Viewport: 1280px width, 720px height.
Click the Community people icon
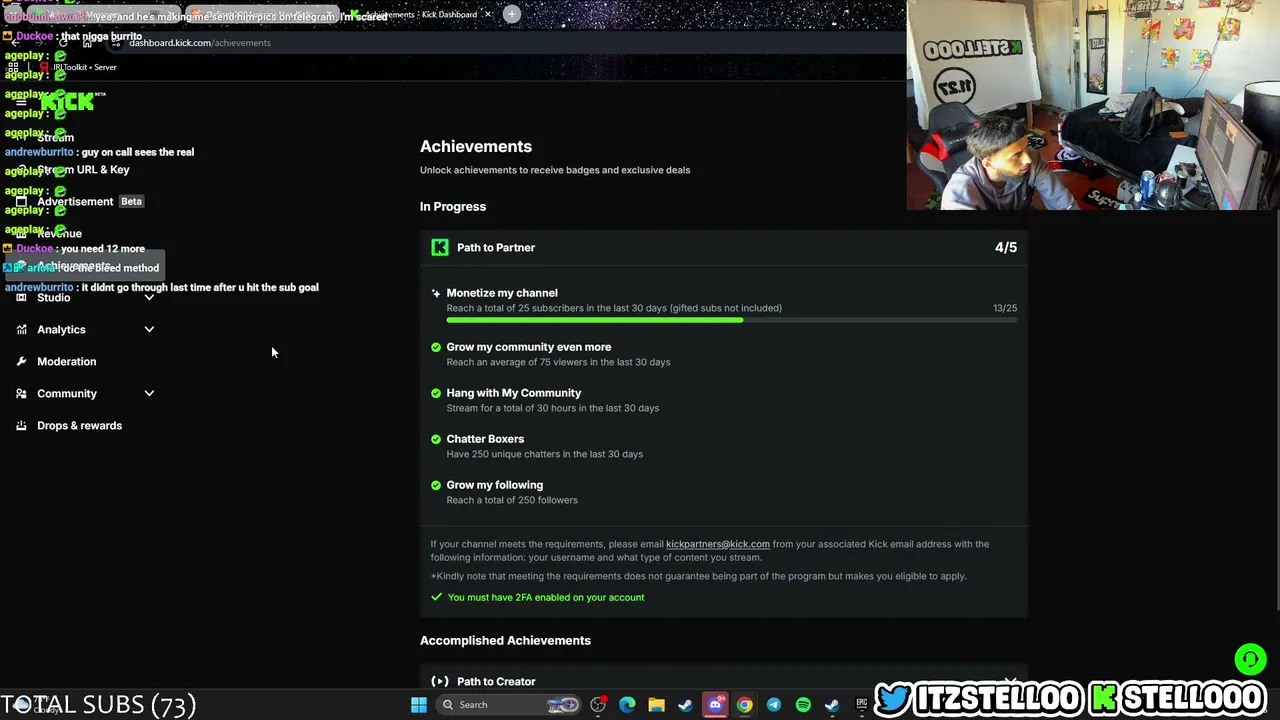pyautogui.click(x=21, y=393)
